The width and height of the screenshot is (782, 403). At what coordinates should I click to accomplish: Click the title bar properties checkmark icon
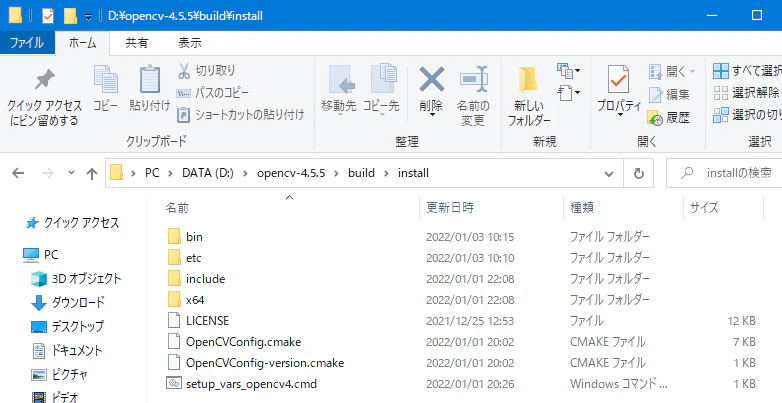pos(48,16)
